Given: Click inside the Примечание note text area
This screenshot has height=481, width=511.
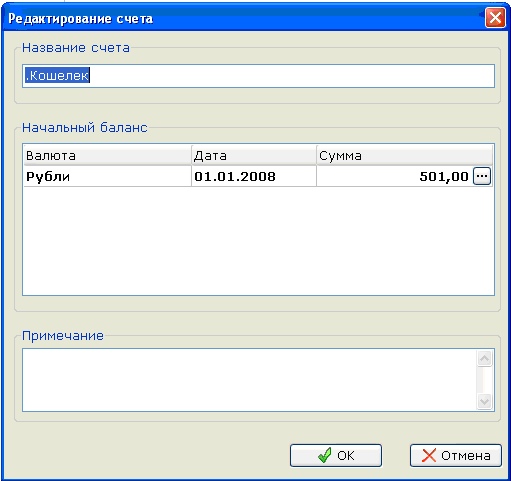Looking at the screenshot, I should [250, 380].
